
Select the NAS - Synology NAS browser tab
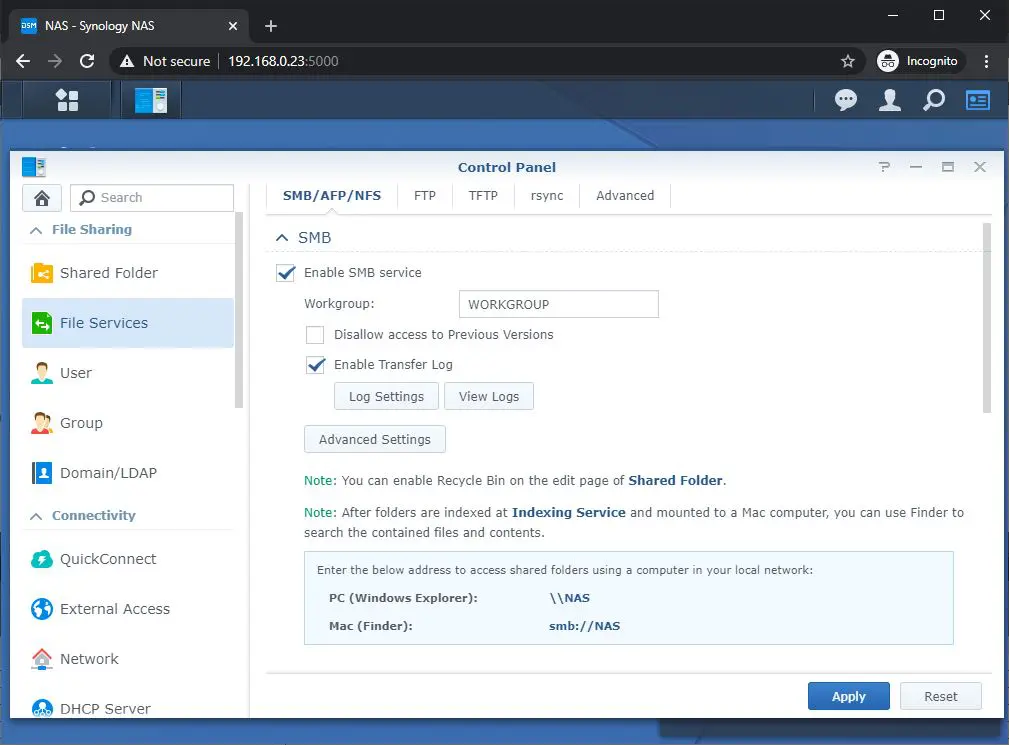click(129, 26)
